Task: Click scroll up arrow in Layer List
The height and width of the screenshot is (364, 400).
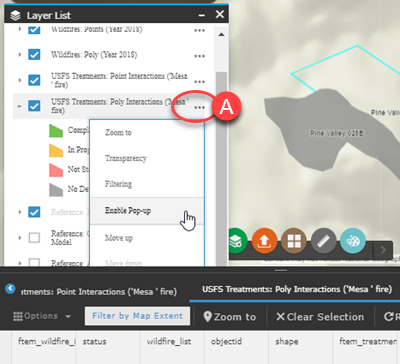Action: click(x=221, y=34)
